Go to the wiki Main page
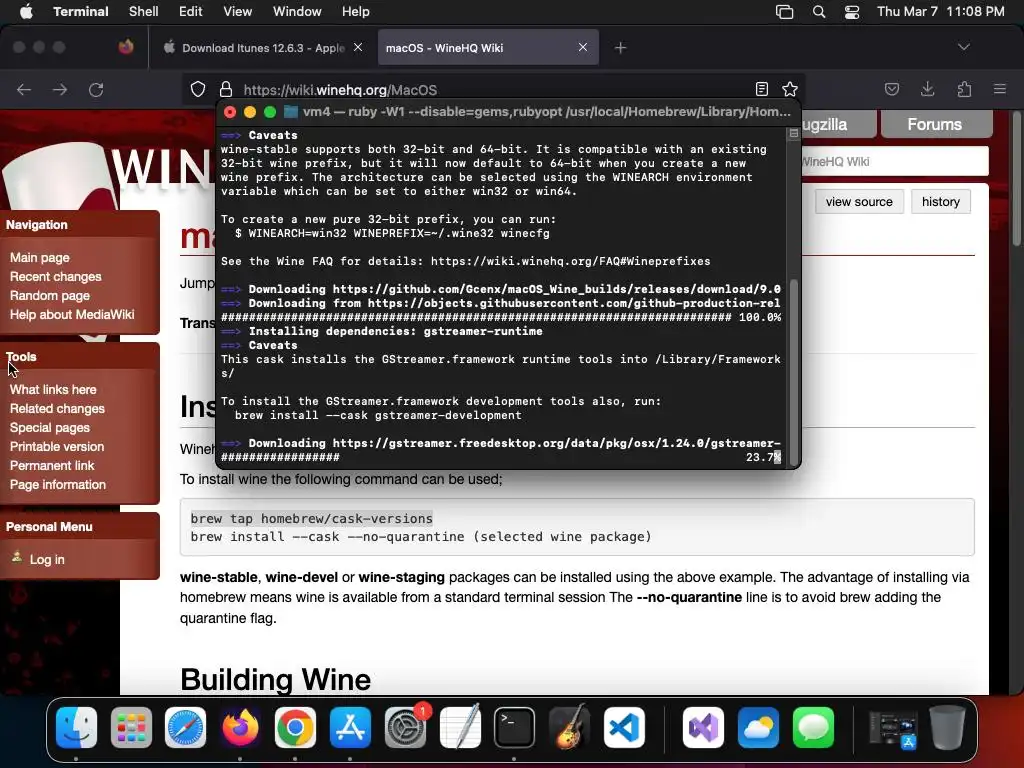This screenshot has height=768, width=1024. coord(40,258)
